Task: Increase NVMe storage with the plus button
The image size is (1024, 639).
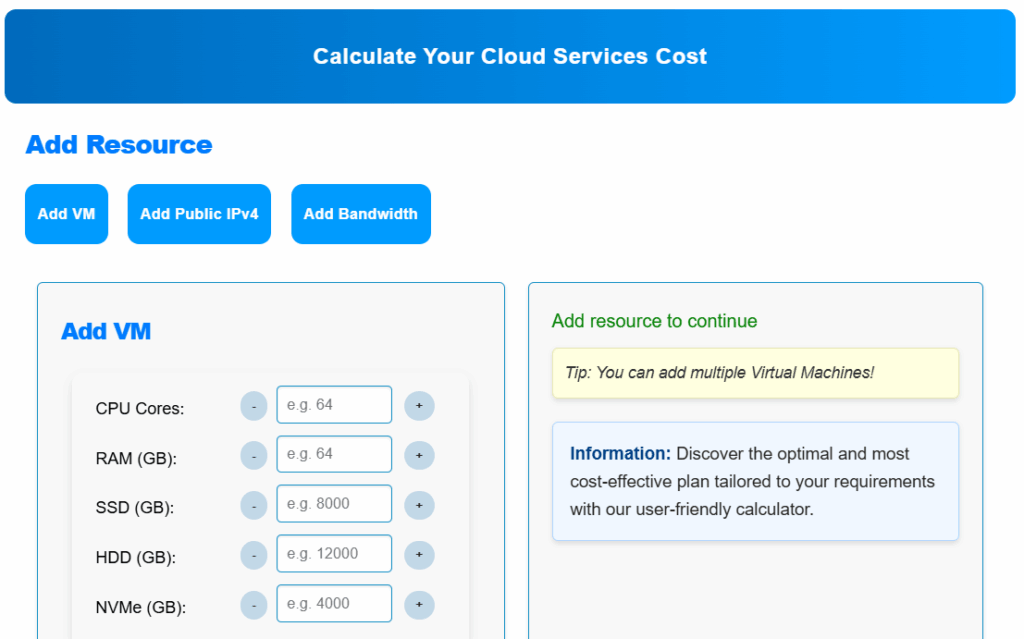Action: coord(419,604)
